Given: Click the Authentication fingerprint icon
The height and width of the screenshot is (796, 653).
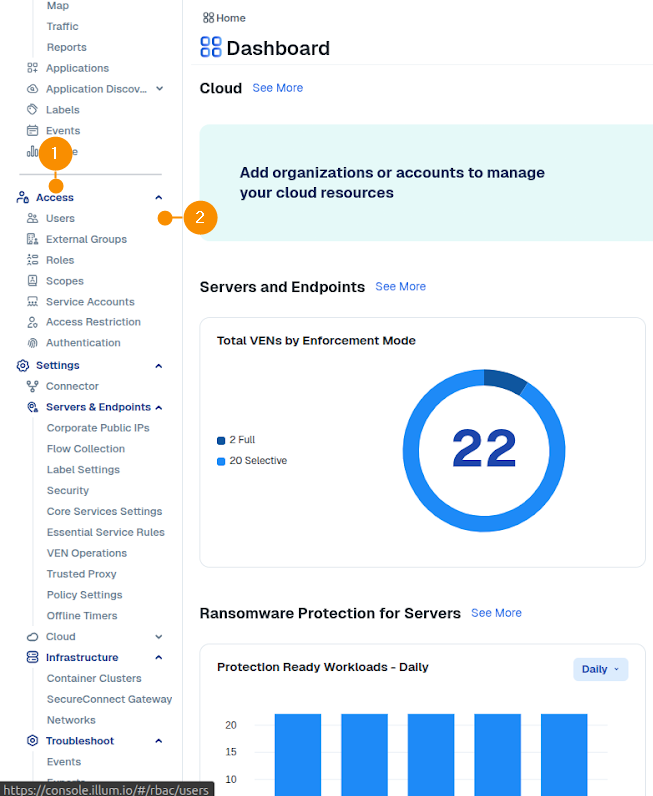Looking at the screenshot, I should coord(33,343).
